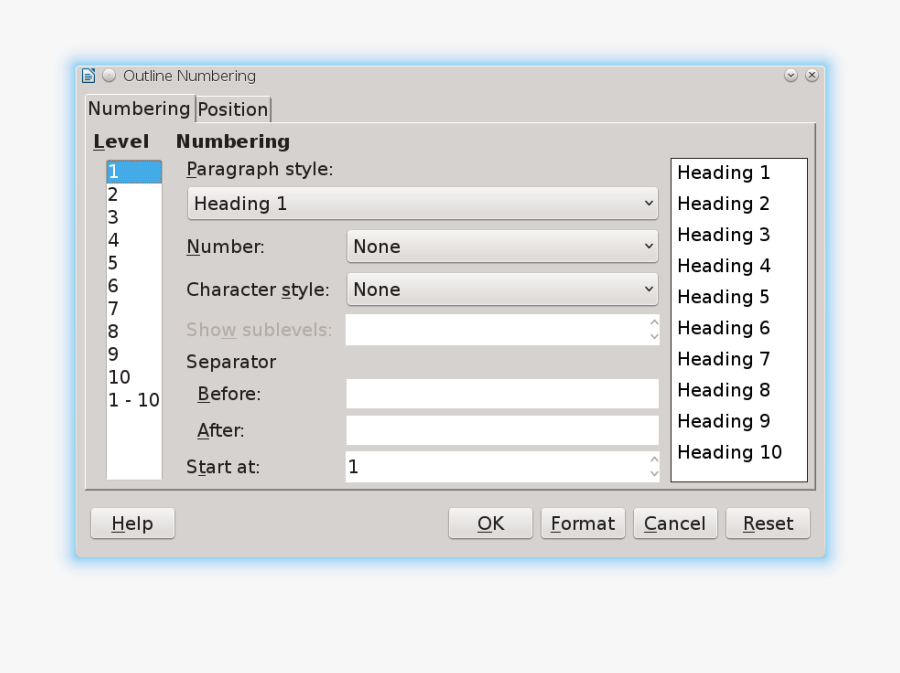Click the Start at spinner up arrow
900x673 pixels.
pyautogui.click(x=654, y=461)
